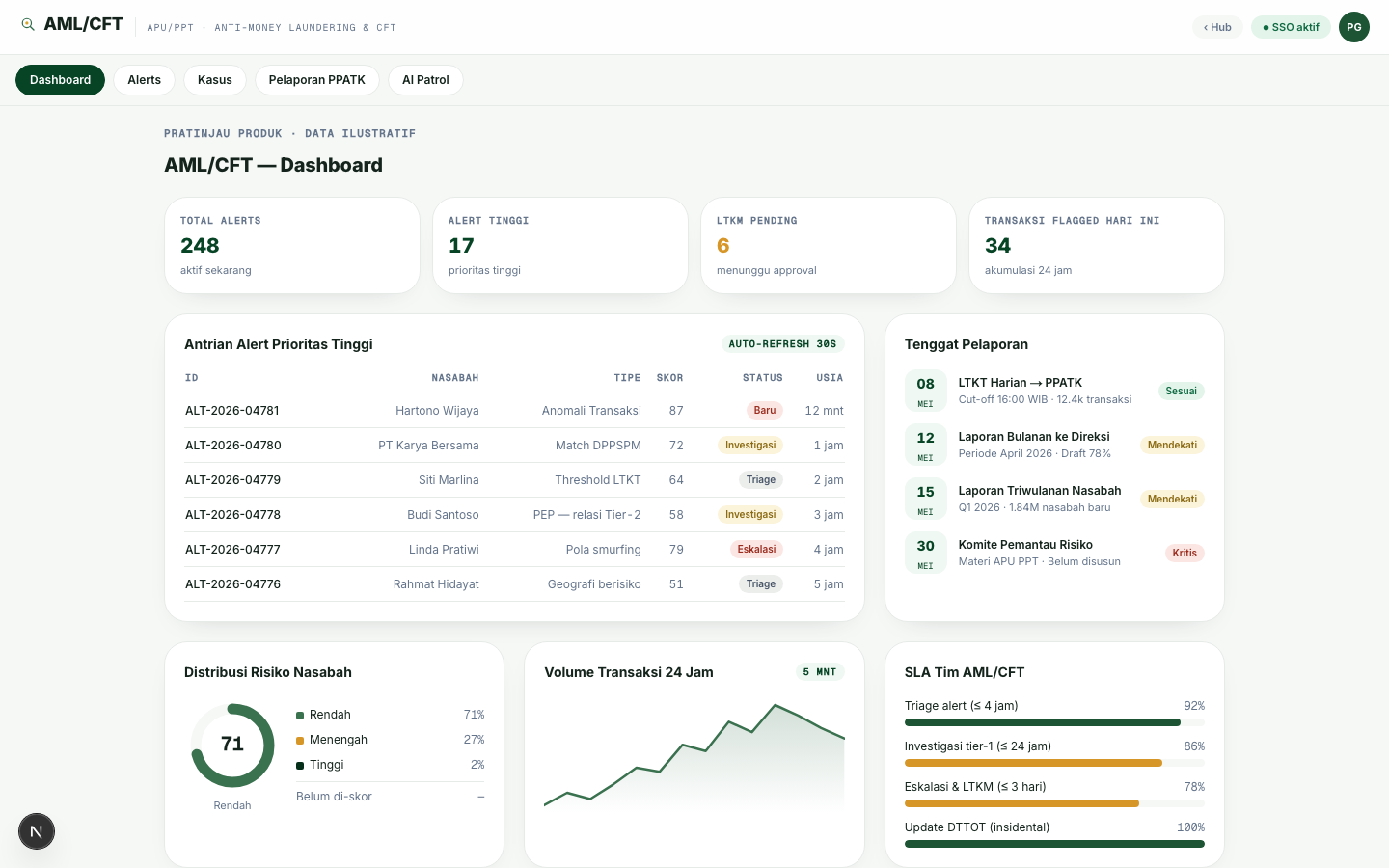Click the risk donut chart showing 71

click(232, 746)
